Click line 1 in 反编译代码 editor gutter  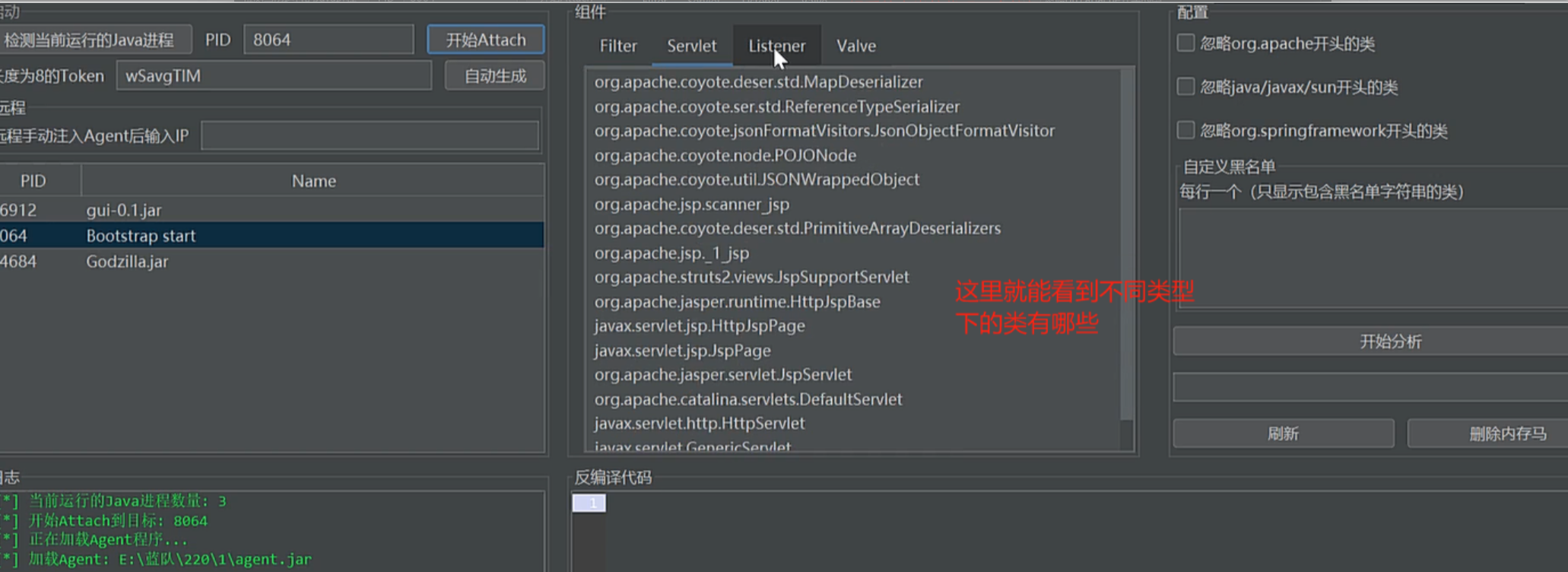(x=589, y=503)
